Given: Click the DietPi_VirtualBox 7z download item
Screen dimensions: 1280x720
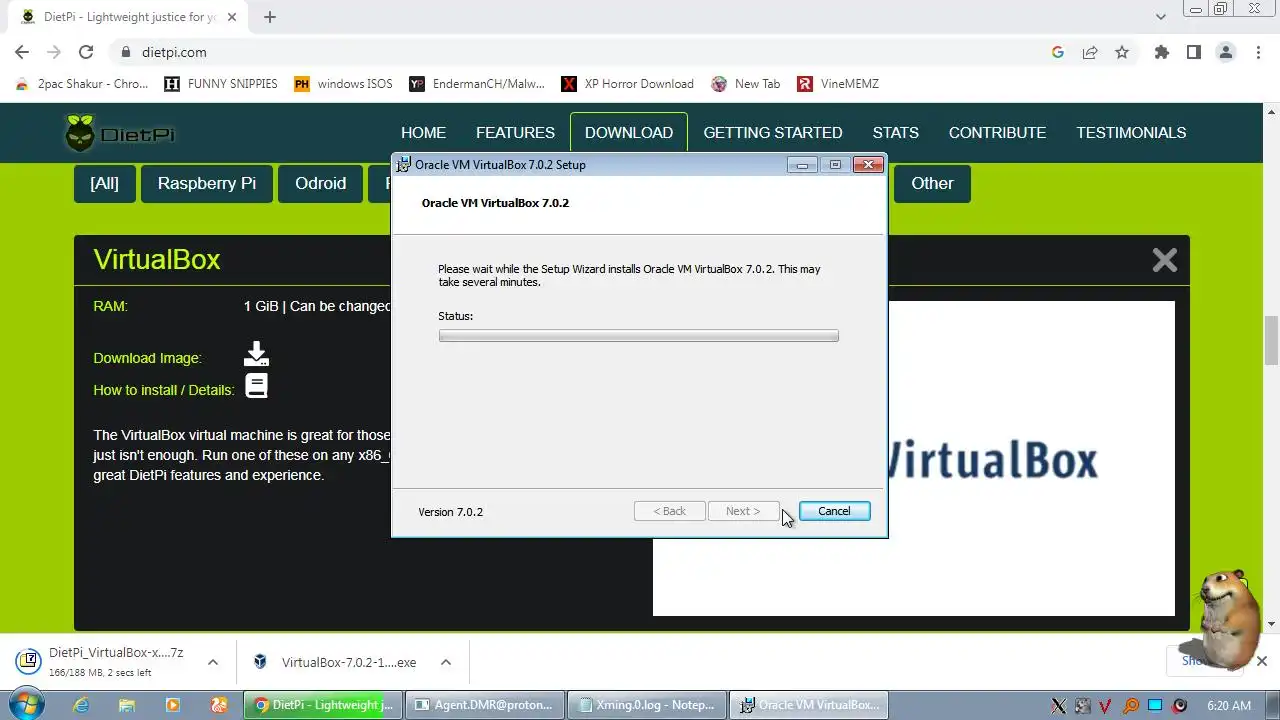Looking at the screenshot, I should click(104, 662).
